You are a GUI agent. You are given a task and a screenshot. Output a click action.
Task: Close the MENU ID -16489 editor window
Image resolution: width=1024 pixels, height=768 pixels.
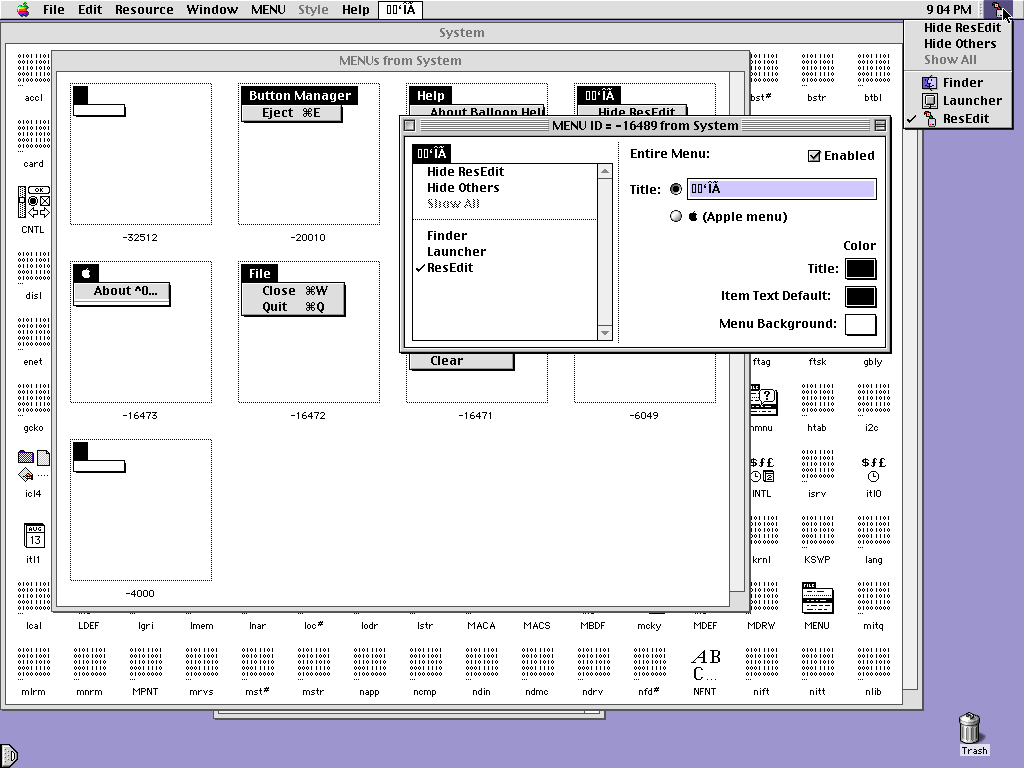point(409,125)
